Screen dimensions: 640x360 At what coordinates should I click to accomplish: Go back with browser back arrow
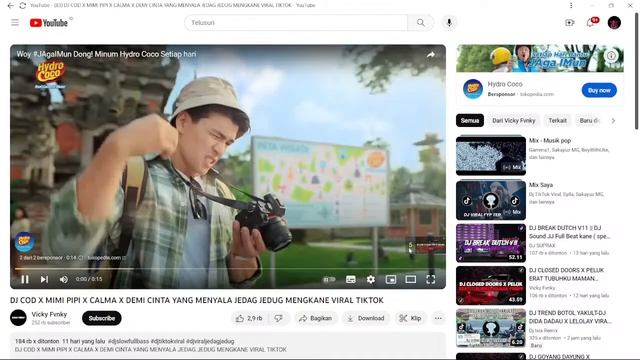(x=11, y=5)
